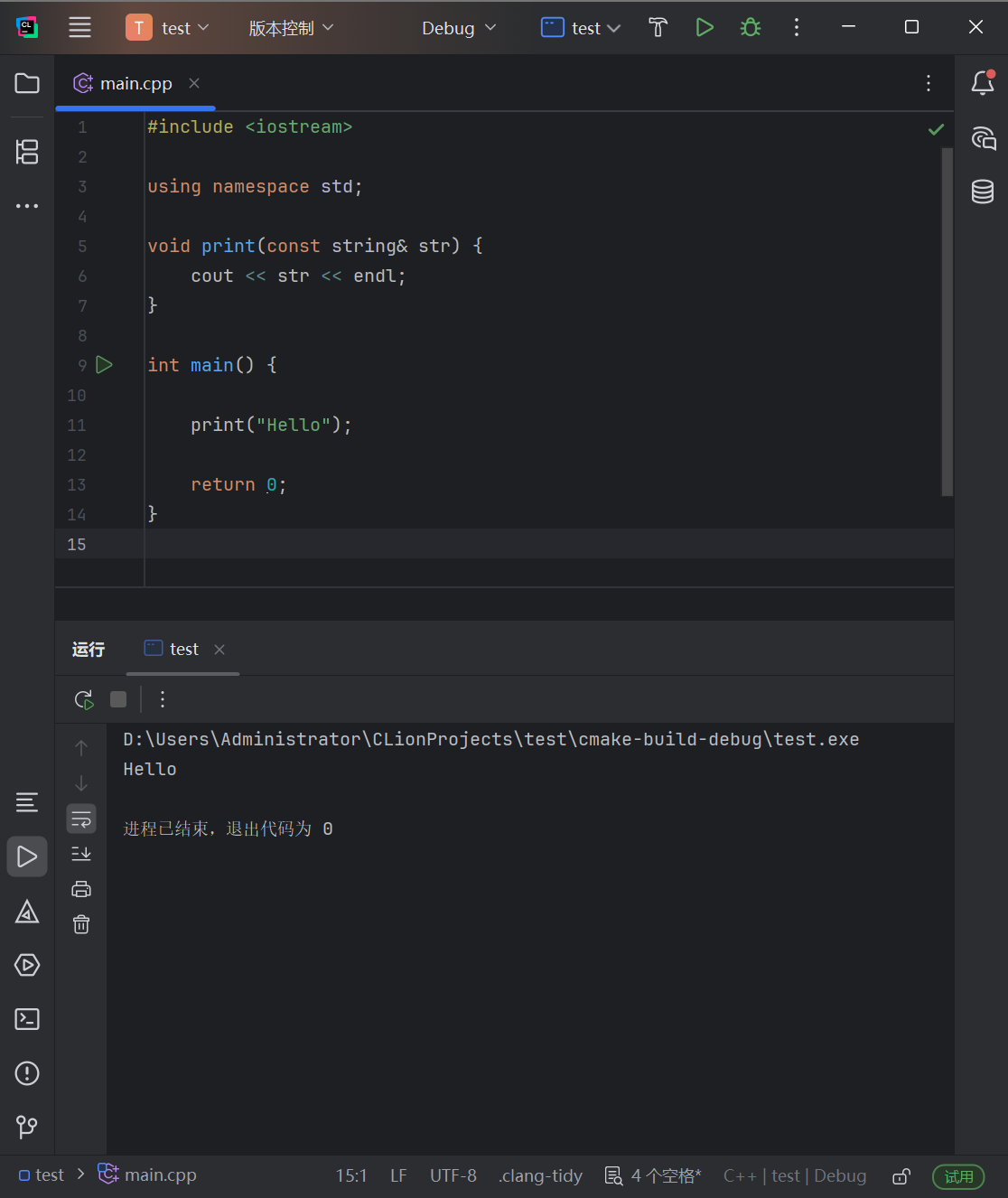1008x1198 pixels.
Task: Open the Database tool window
Action: pyautogui.click(x=983, y=192)
